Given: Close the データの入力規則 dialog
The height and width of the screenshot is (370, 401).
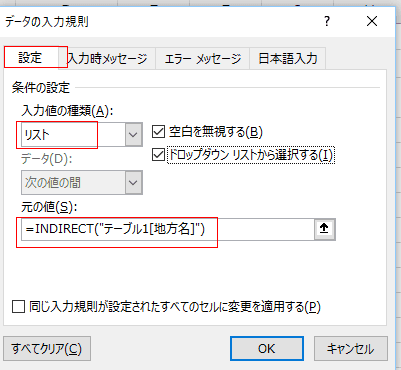Looking at the screenshot, I should (x=372, y=22).
